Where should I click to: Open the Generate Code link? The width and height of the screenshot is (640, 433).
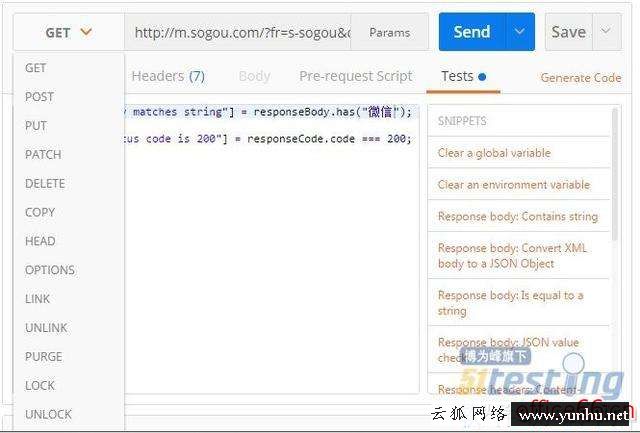(581, 78)
